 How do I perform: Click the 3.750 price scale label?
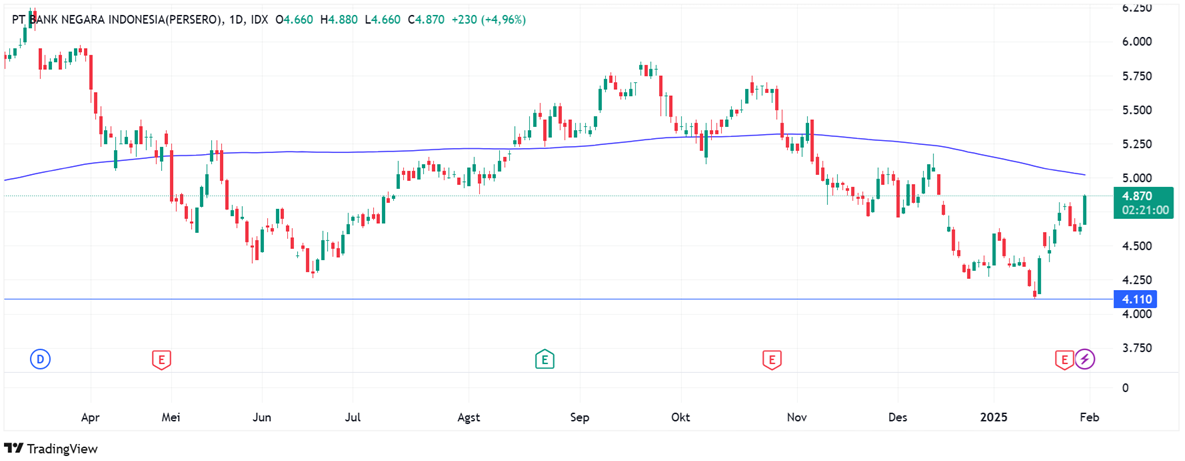[x=1136, y=348]
